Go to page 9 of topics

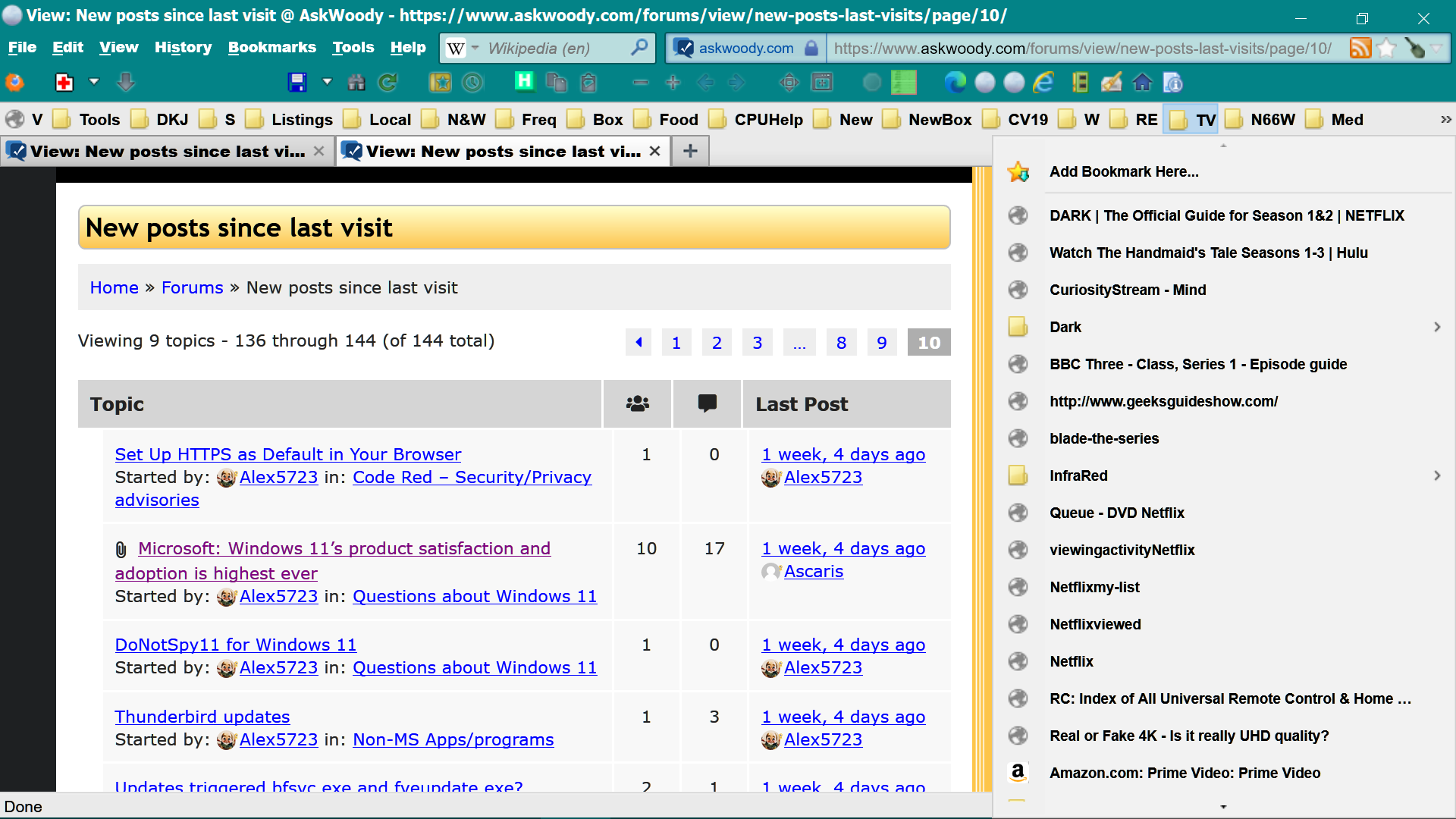[881, 343]
